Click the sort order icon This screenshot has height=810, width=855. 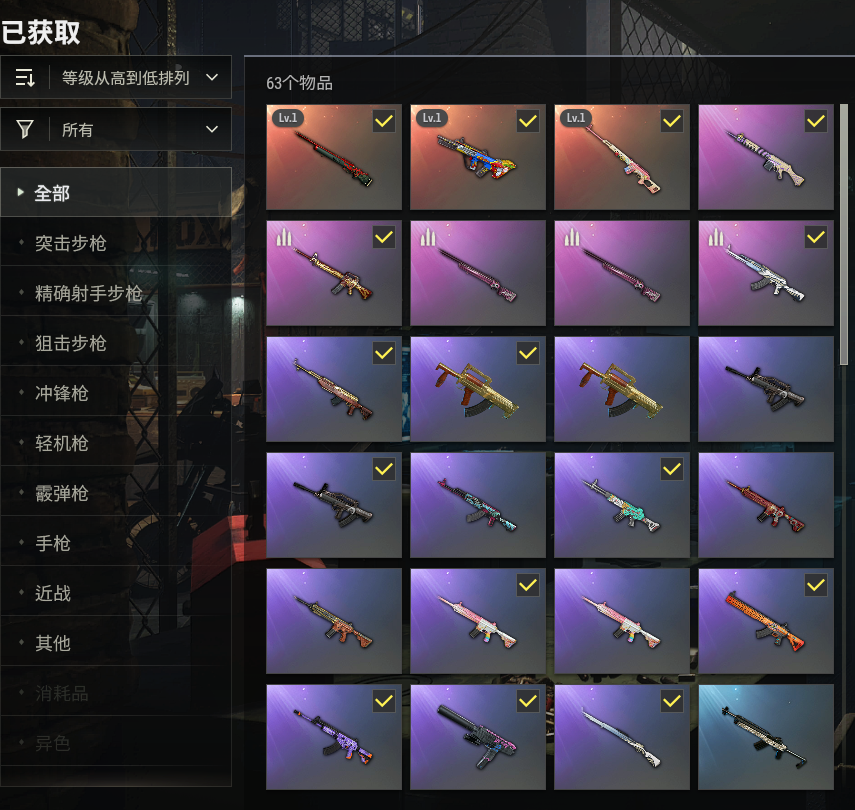(x=25, y=78)
